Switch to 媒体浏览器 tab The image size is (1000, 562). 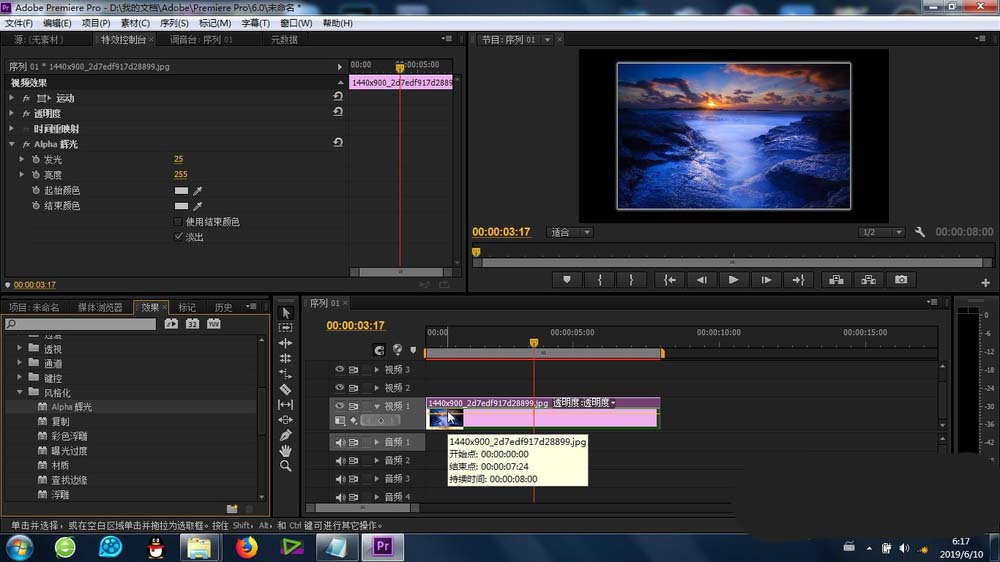tap(100, 307)
